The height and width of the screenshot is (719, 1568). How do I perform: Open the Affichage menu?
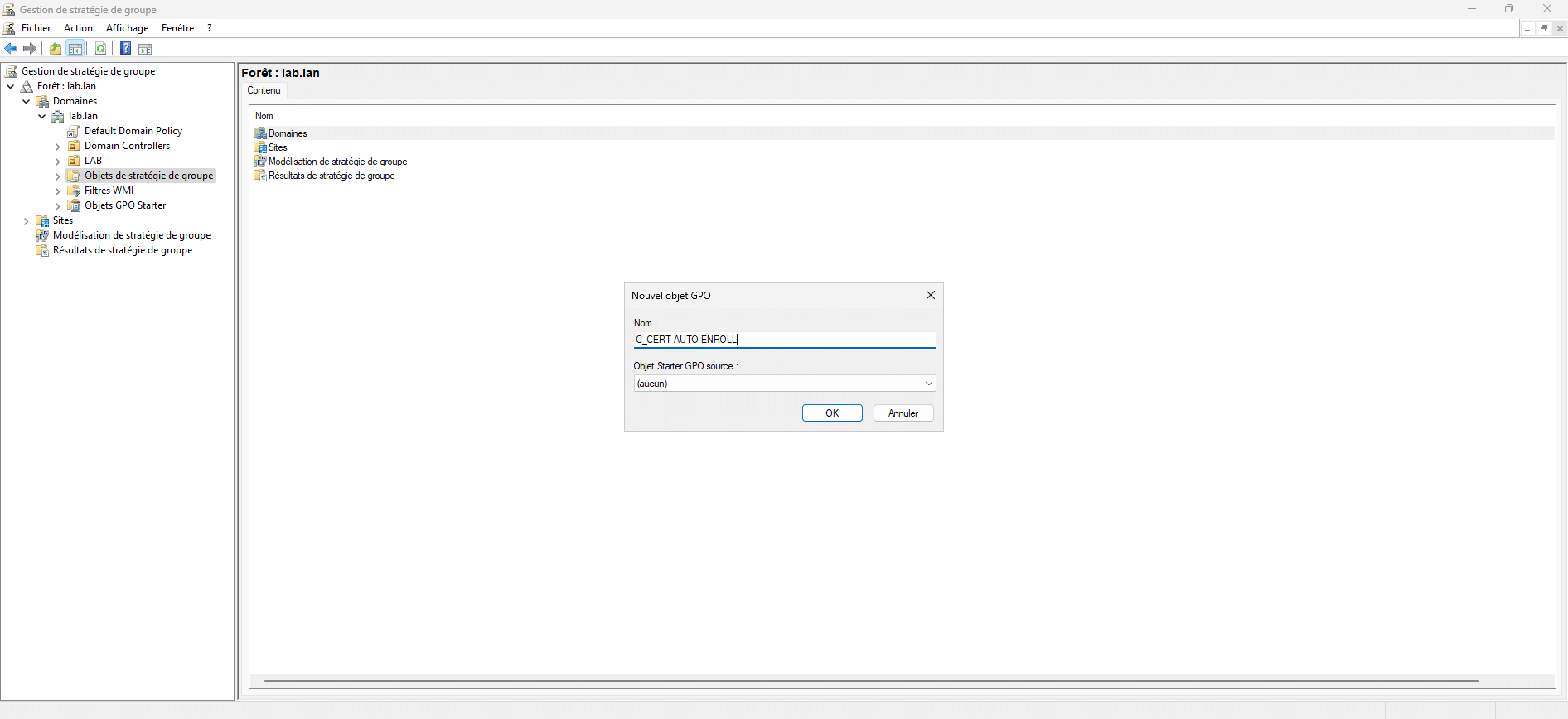click(127, 28)
